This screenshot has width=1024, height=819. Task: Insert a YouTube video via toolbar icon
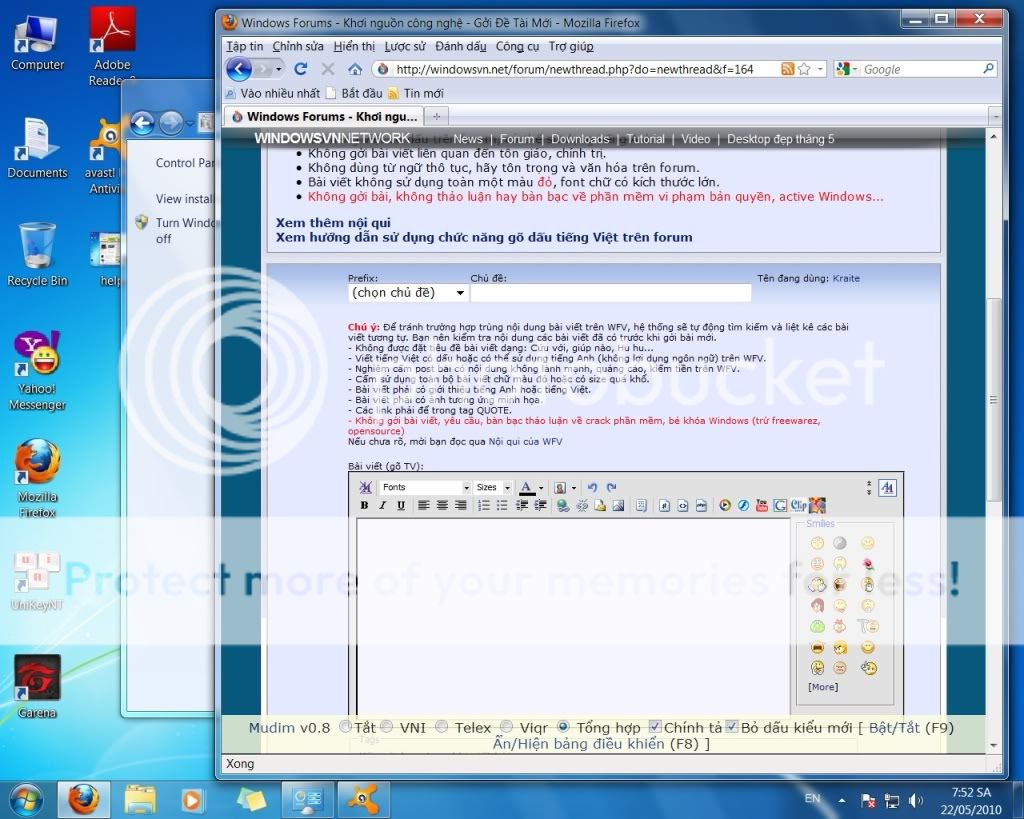coord(762,506)
